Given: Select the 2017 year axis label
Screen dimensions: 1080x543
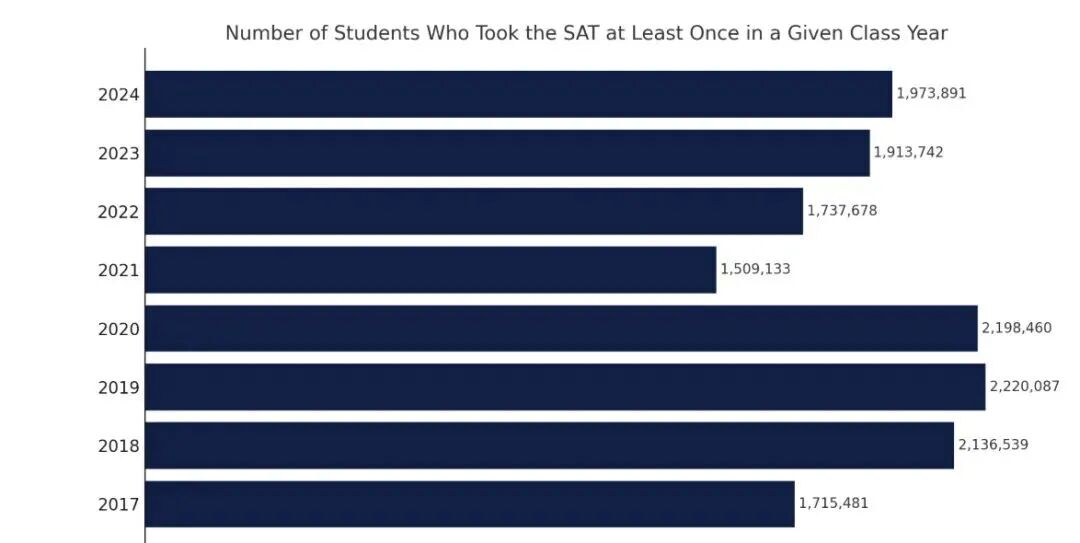Looking at the screenshot, I should pos(118,505).
